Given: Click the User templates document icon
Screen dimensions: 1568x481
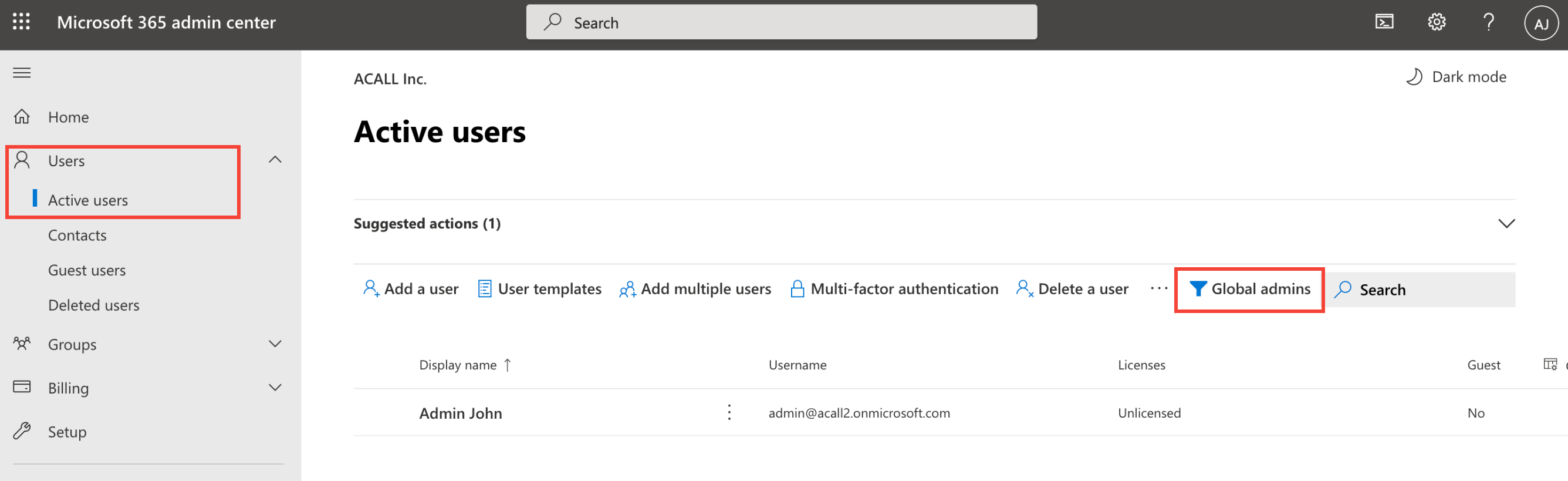Looking at the screenshot, I should tap(485, 288).
